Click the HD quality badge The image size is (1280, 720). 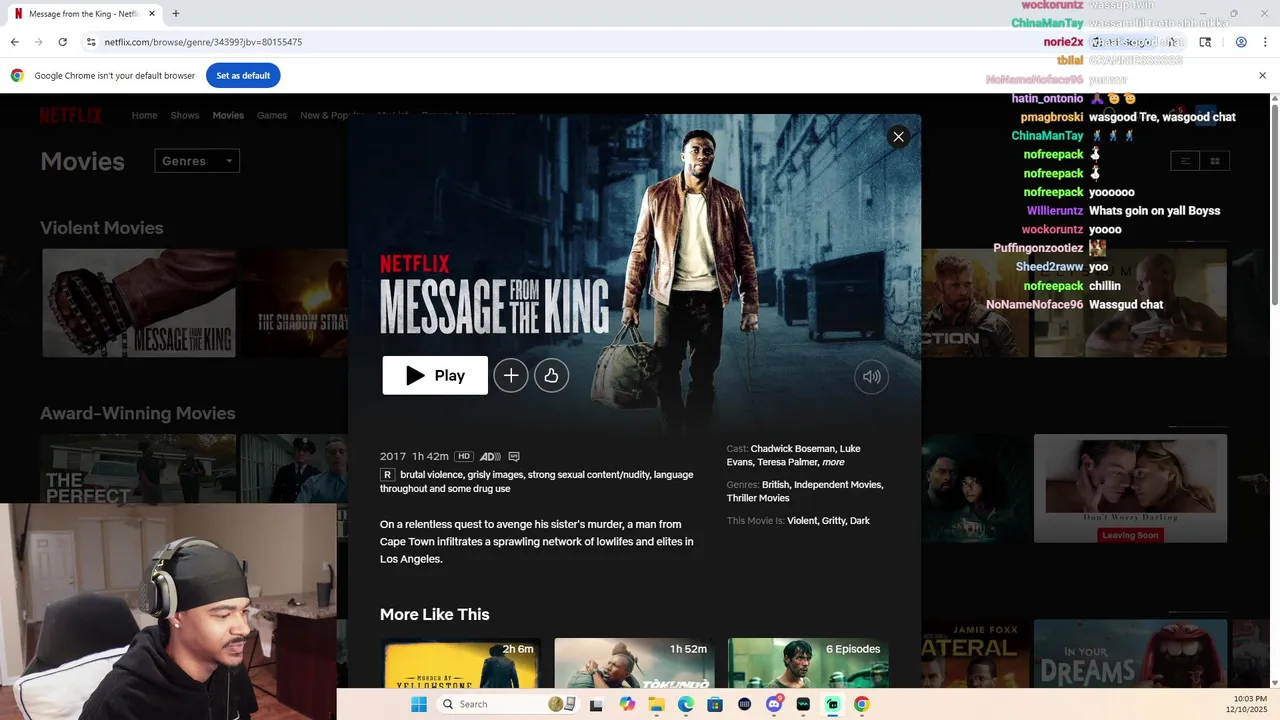pos(464,456)
